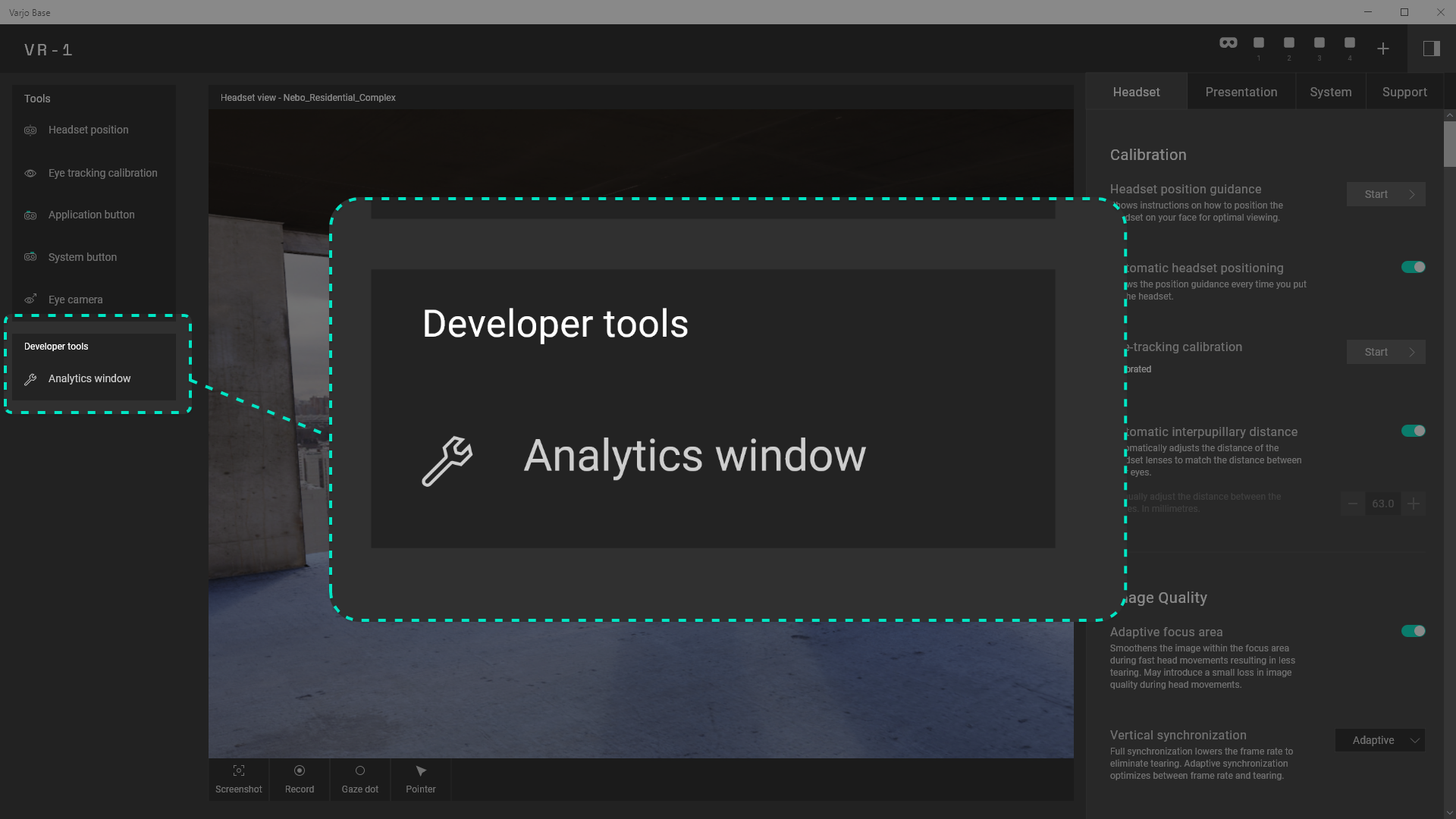
Task: Open Vertical synchronization Adaptive dropdown
Action: click(1380, 740)
